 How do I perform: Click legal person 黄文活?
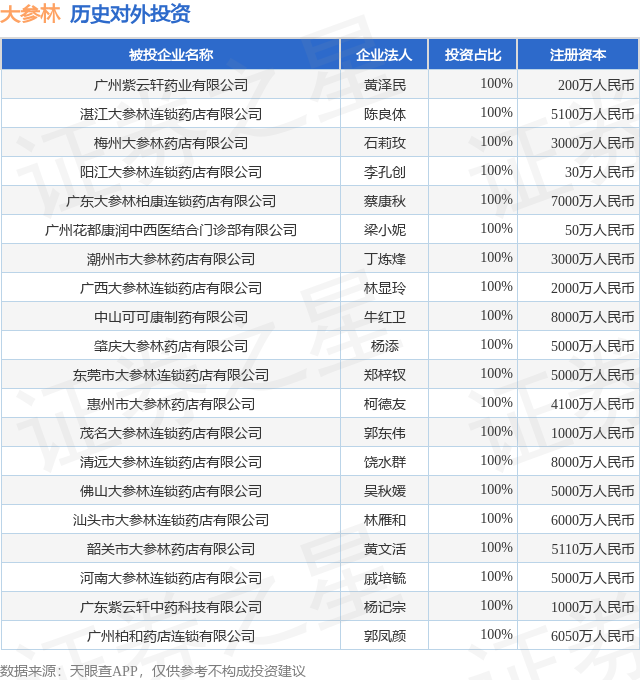[x=385, y=549]
